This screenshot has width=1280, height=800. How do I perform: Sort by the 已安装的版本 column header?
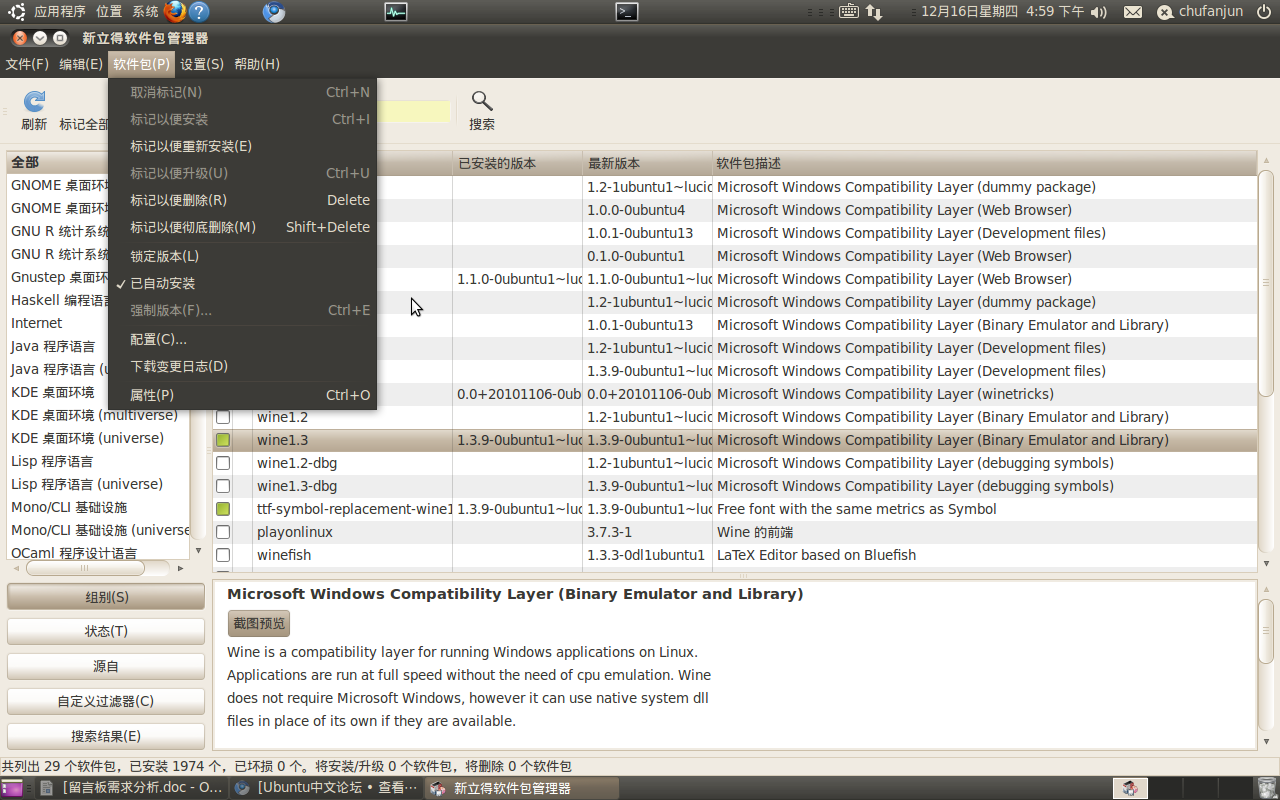click(x=517, y=163)
